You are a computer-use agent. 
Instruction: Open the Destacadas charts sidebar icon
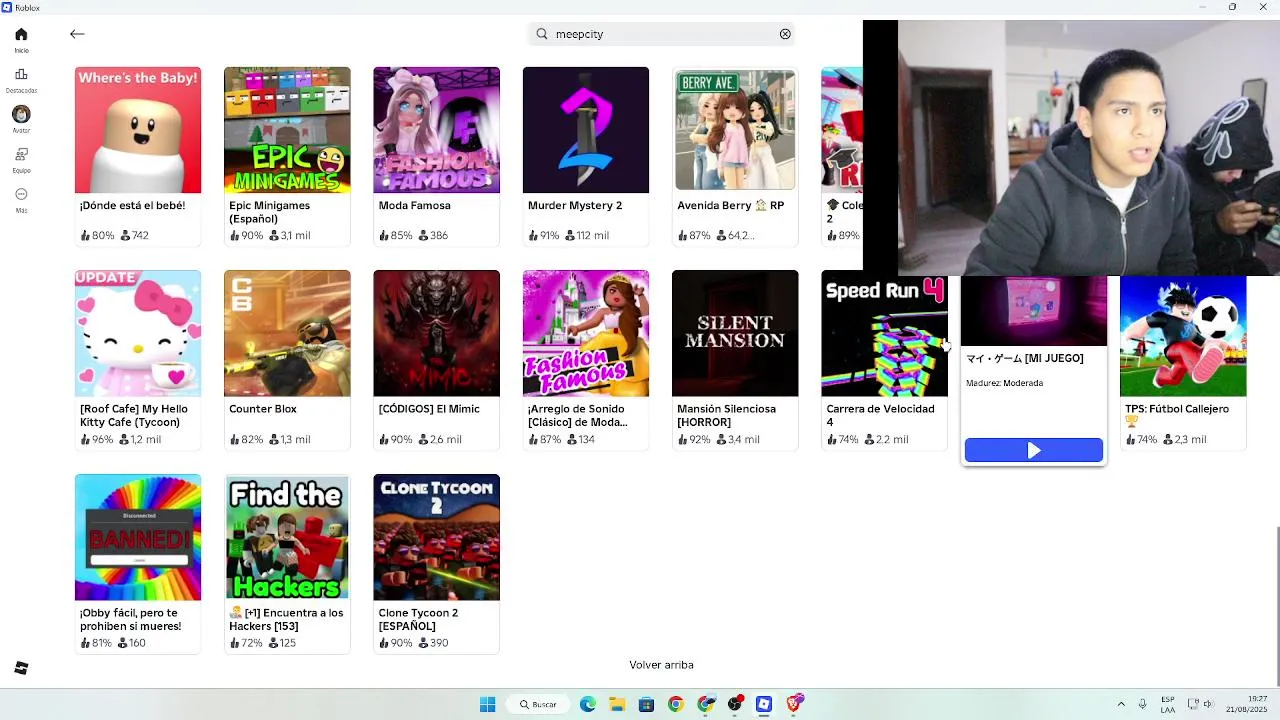tap(21, 74)
